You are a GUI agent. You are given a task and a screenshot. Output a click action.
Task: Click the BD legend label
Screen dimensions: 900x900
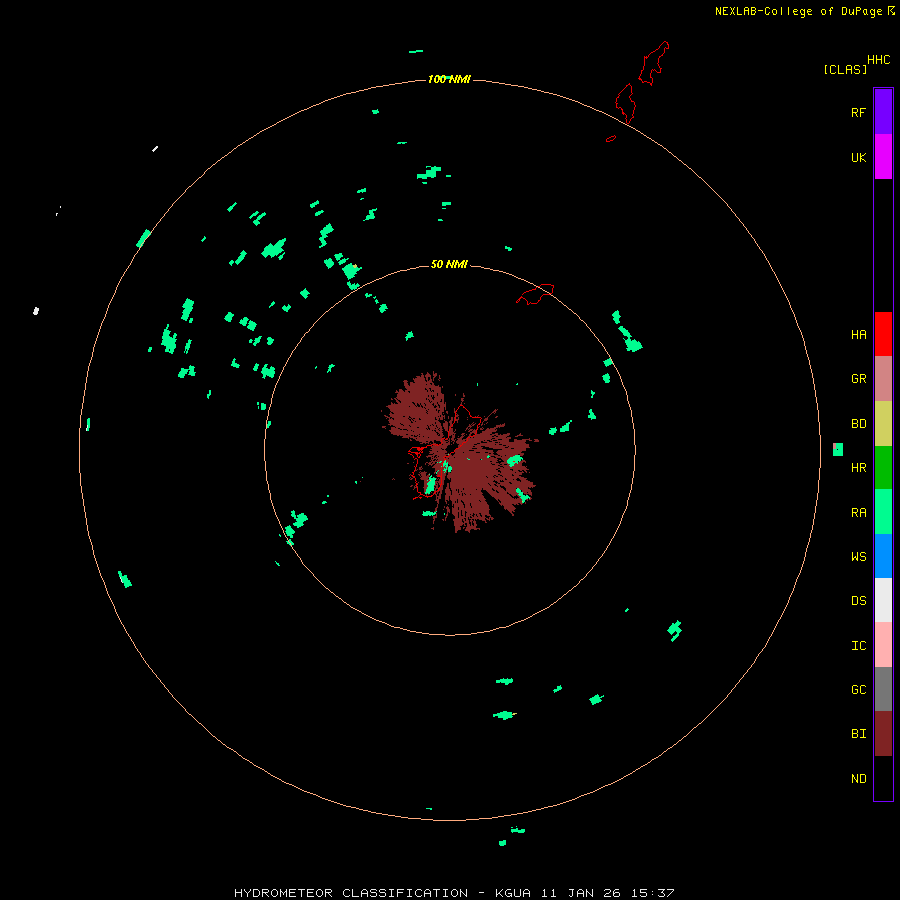(858, 424)
